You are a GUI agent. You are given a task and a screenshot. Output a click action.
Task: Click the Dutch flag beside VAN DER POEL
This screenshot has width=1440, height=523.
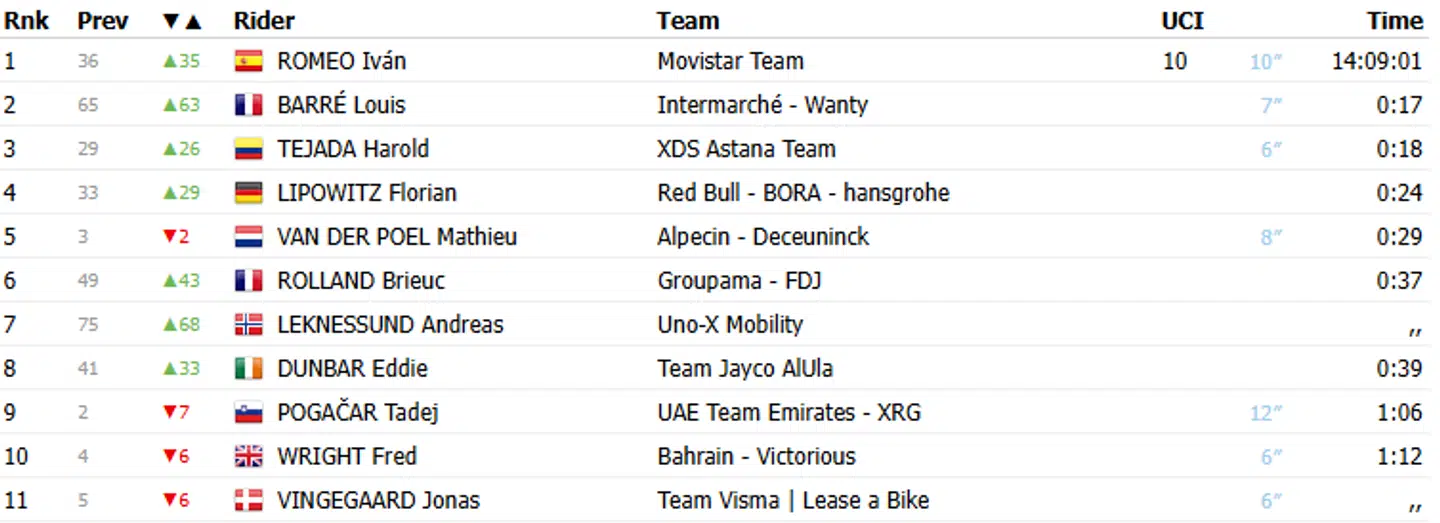coord(248,237)
